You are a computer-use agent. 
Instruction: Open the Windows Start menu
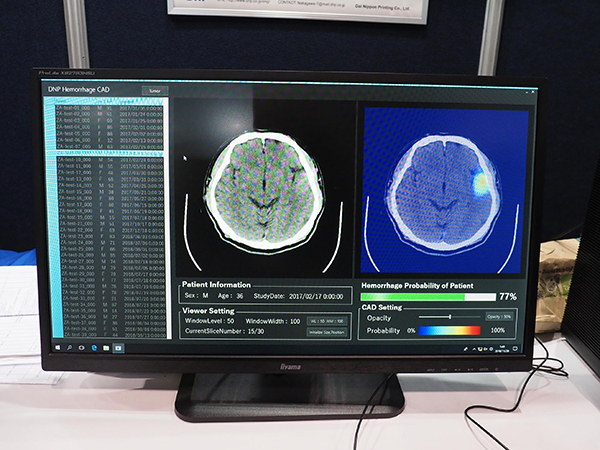(59, 348)
